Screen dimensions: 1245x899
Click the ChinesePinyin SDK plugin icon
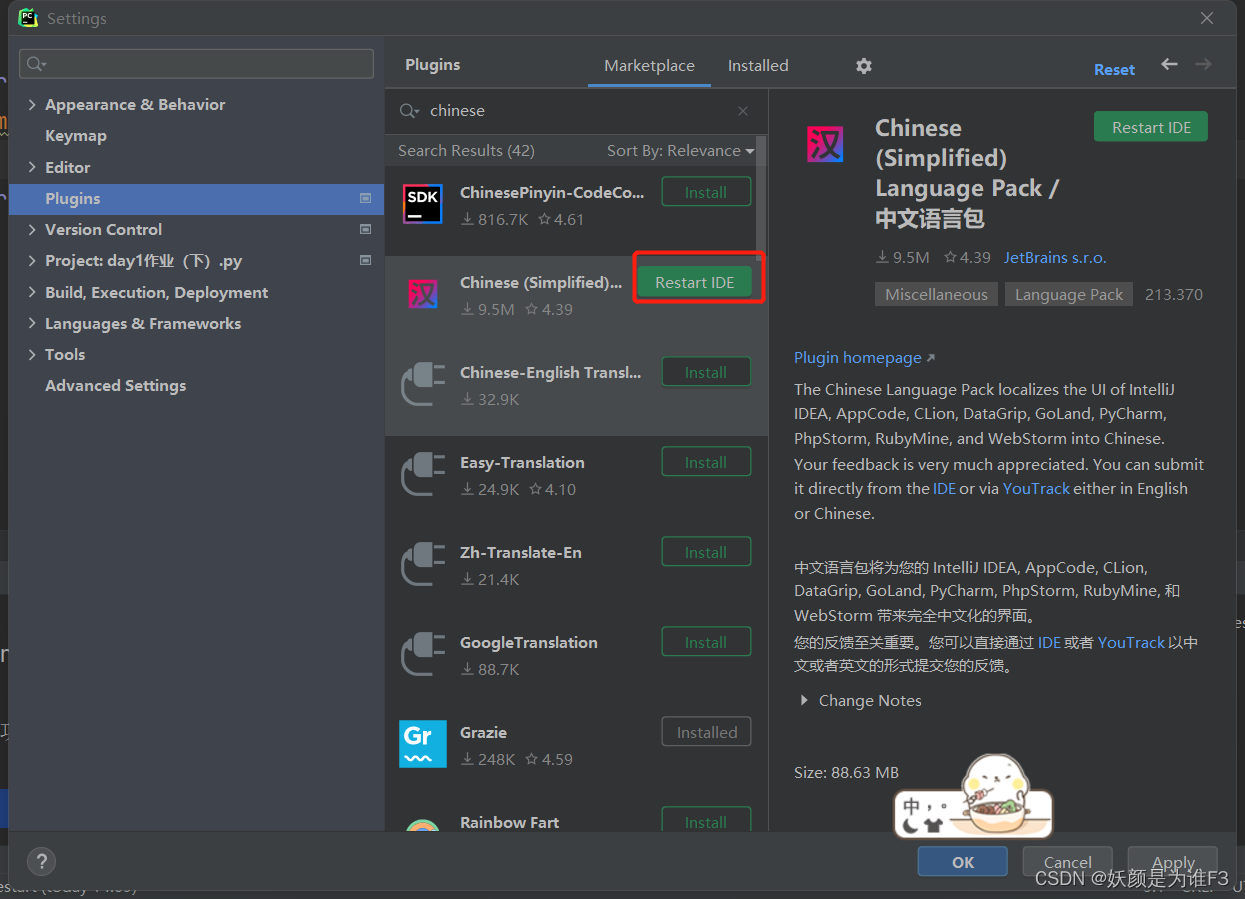click(x=423, y=204)
